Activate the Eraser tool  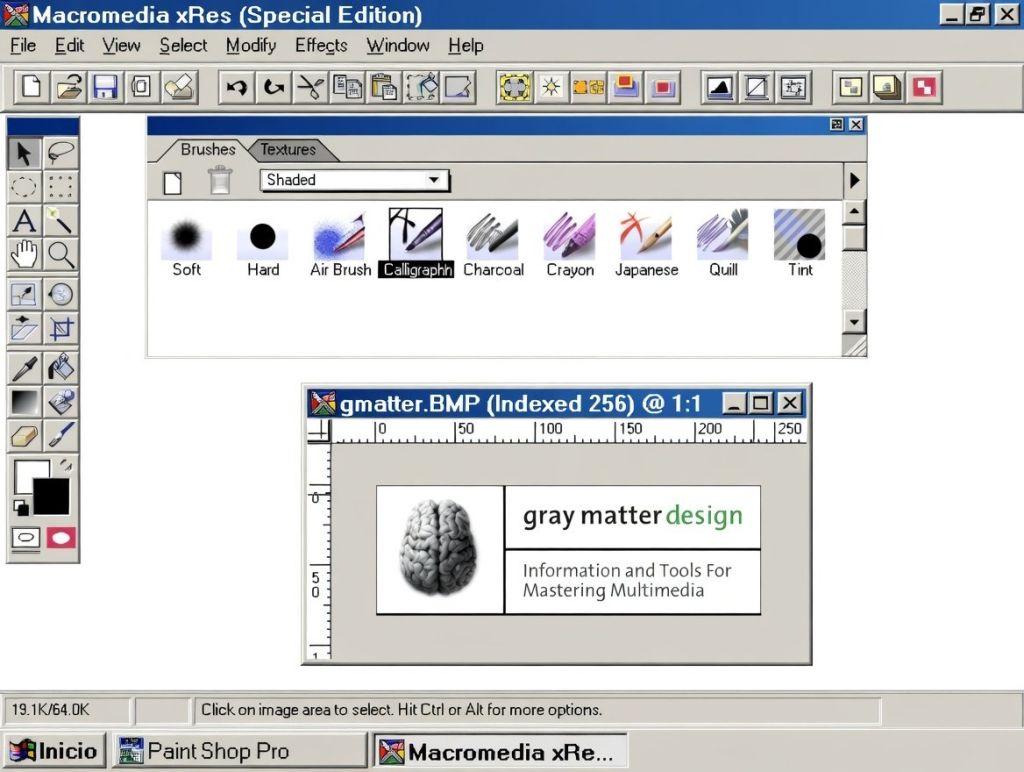tap(25, 436)
